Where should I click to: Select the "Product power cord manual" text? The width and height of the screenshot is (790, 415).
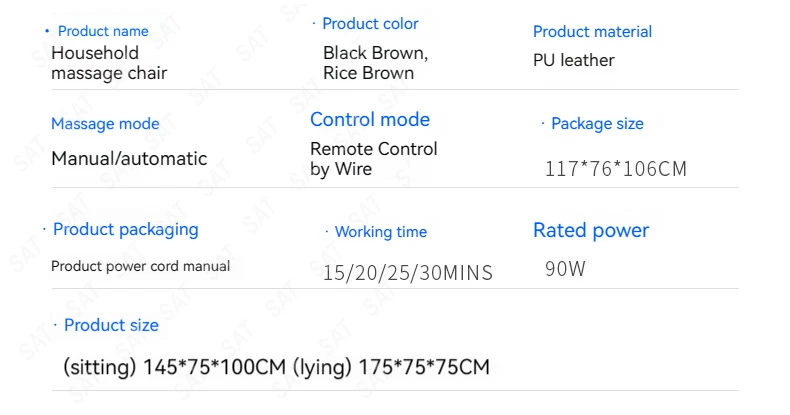(140, 266)
